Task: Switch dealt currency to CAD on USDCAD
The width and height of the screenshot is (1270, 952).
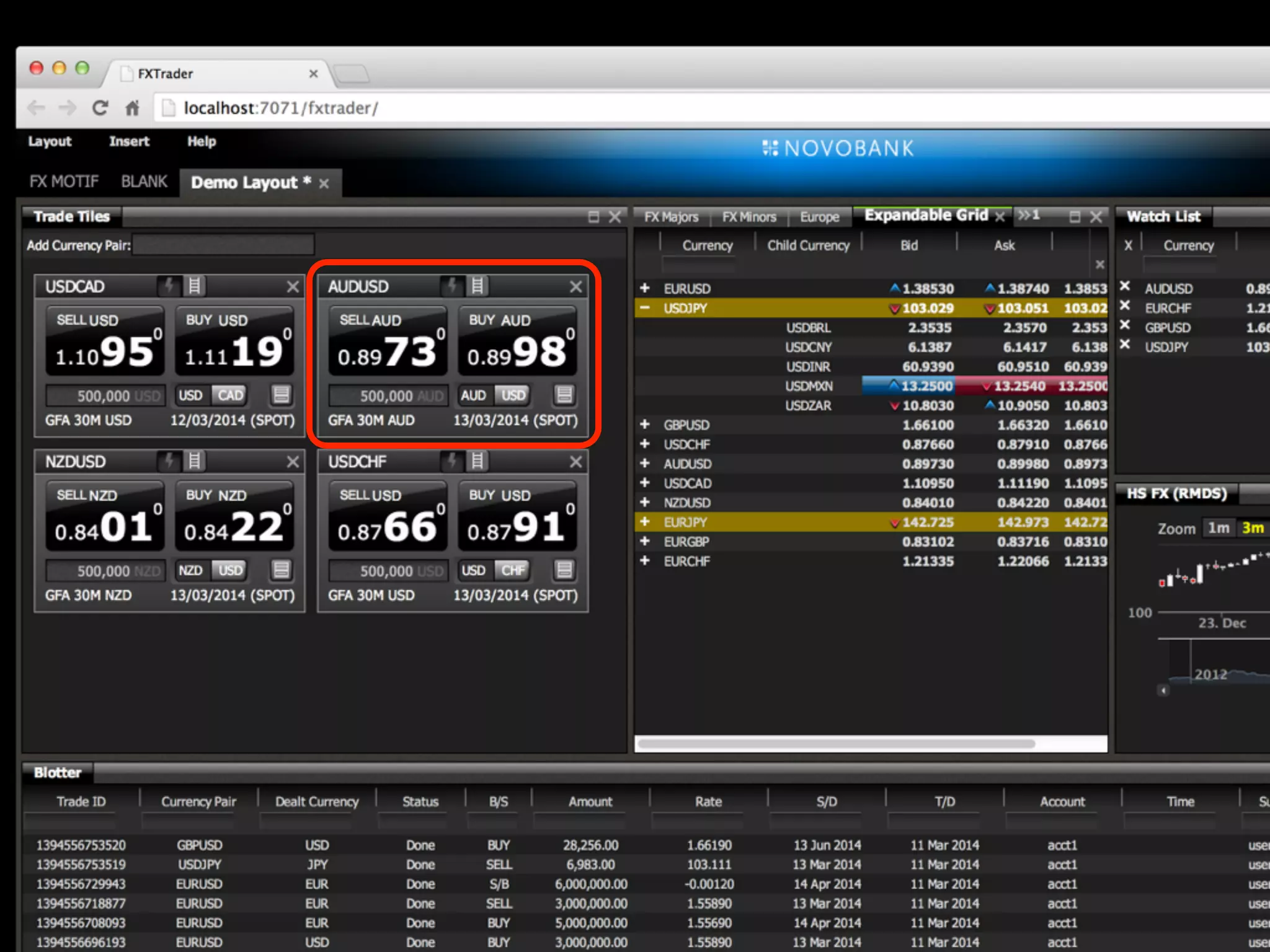Action: pyautogui.click(x=231, y=395)
